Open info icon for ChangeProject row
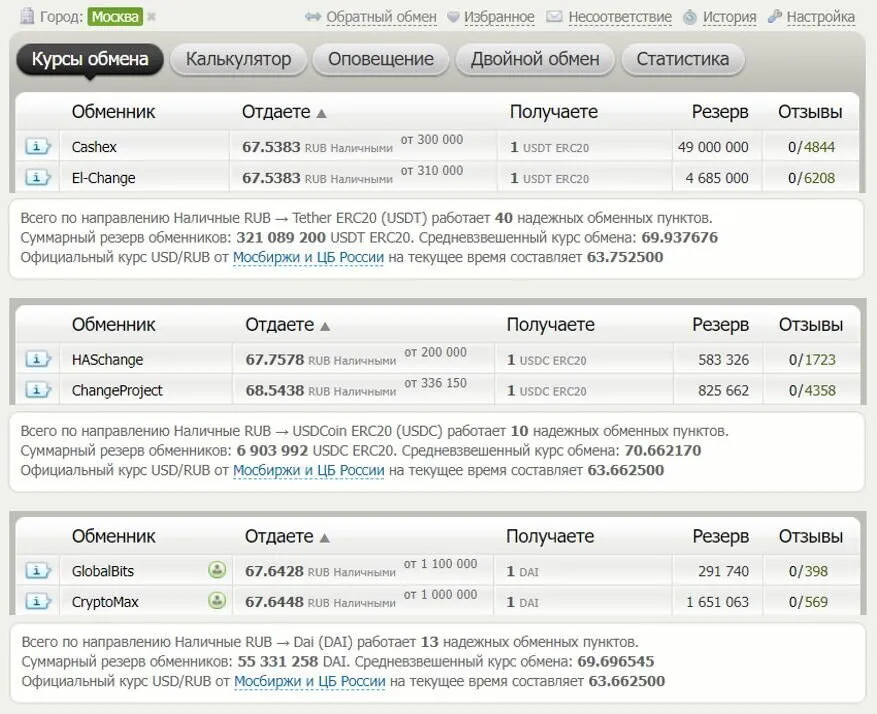The height and width of the screenshot is (714, 877). 37,391
